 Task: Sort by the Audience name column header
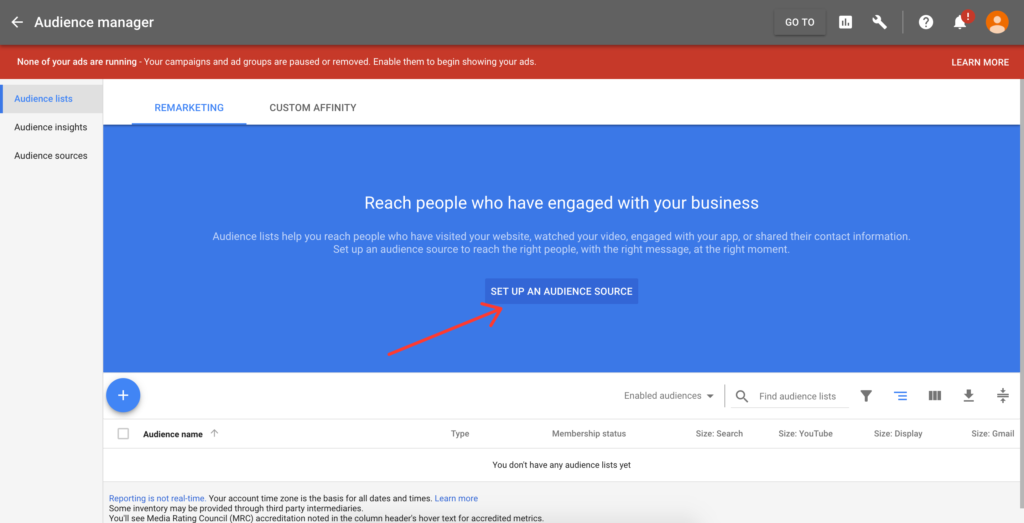pos(173,434)
